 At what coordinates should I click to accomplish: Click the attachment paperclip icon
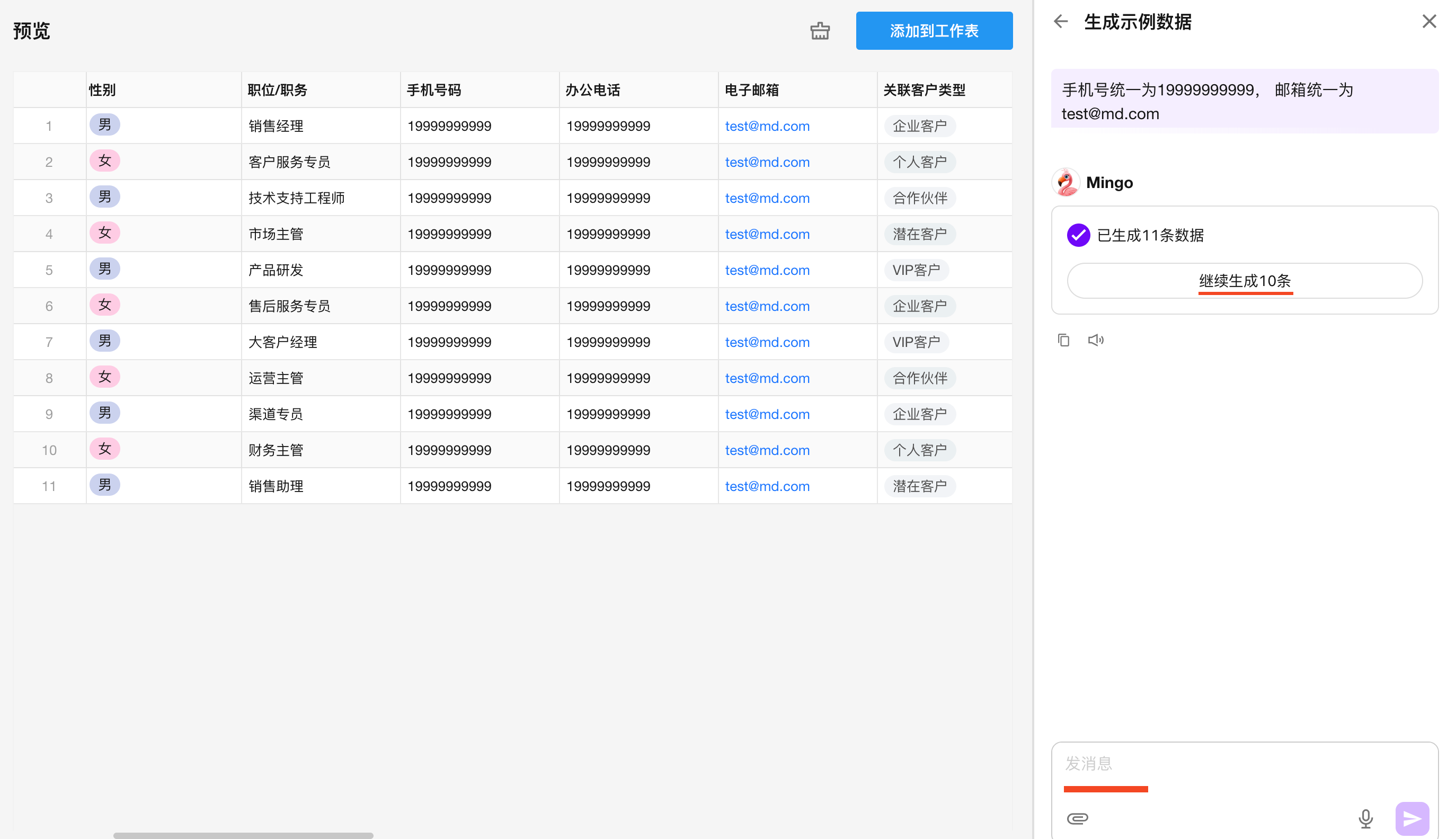pyautogui.click(x=1077, y=818)
